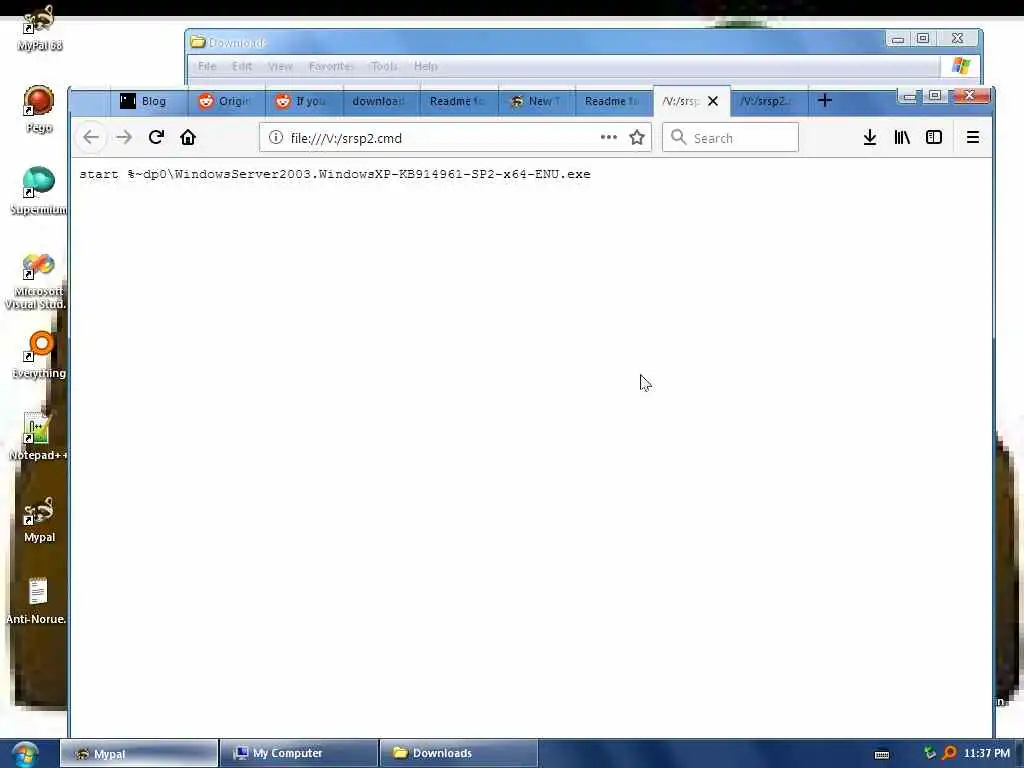Open File menu in Downloads window
Image resolution: width=1024 pixels, height=768 pixels.
coord(206,67)
